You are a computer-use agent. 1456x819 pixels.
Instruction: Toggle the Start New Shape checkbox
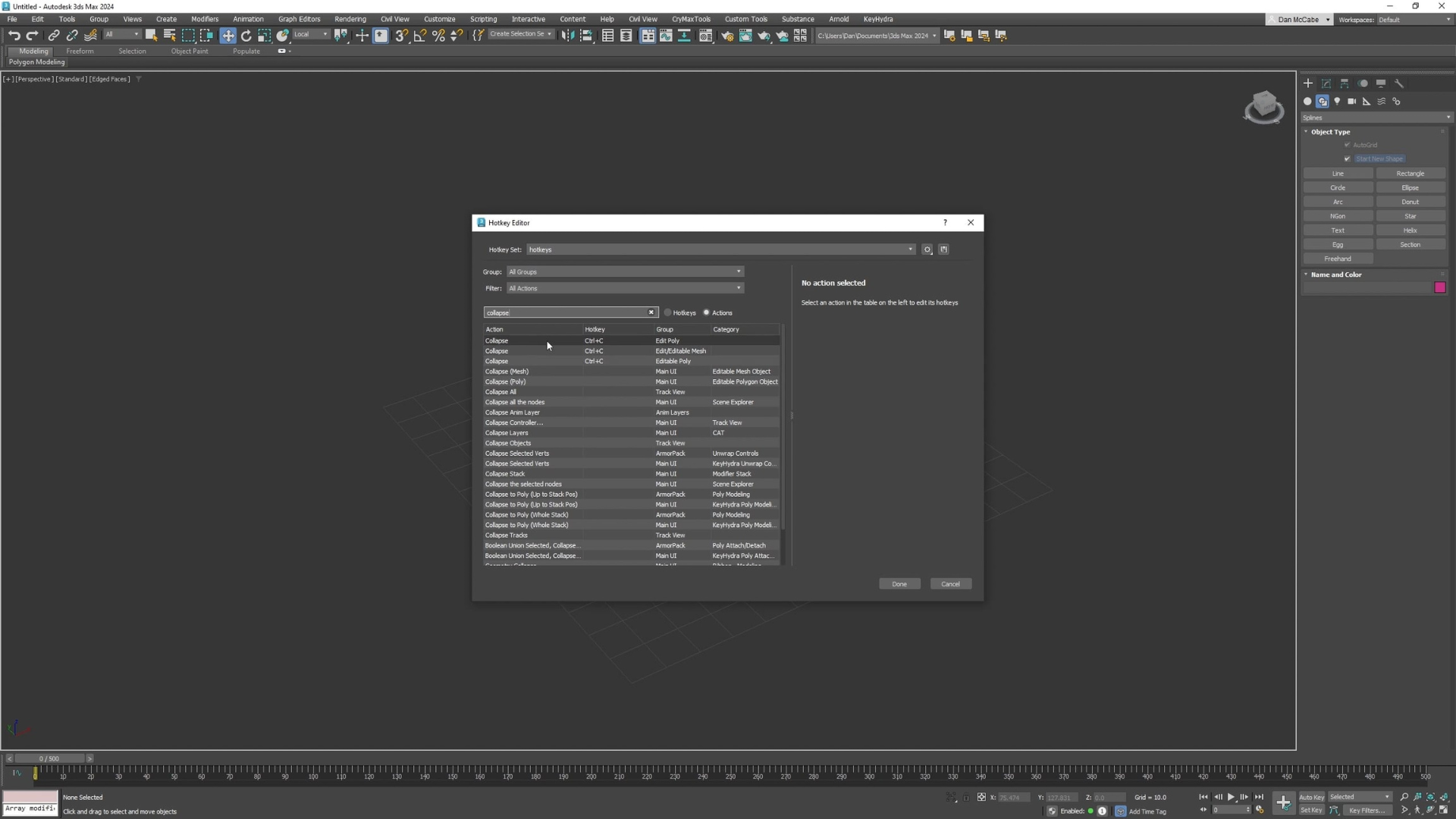(x=1348, y=159)
